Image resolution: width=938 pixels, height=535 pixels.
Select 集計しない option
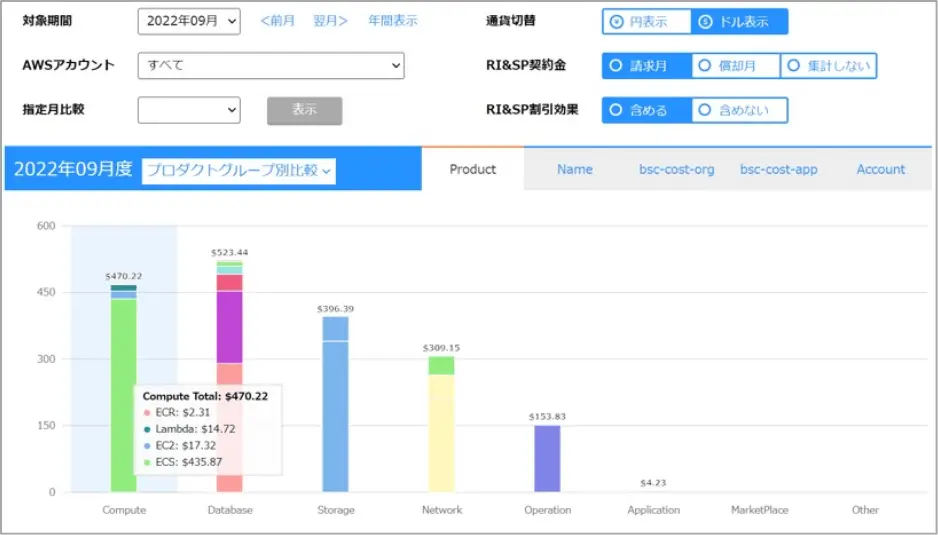click(828, 66)
